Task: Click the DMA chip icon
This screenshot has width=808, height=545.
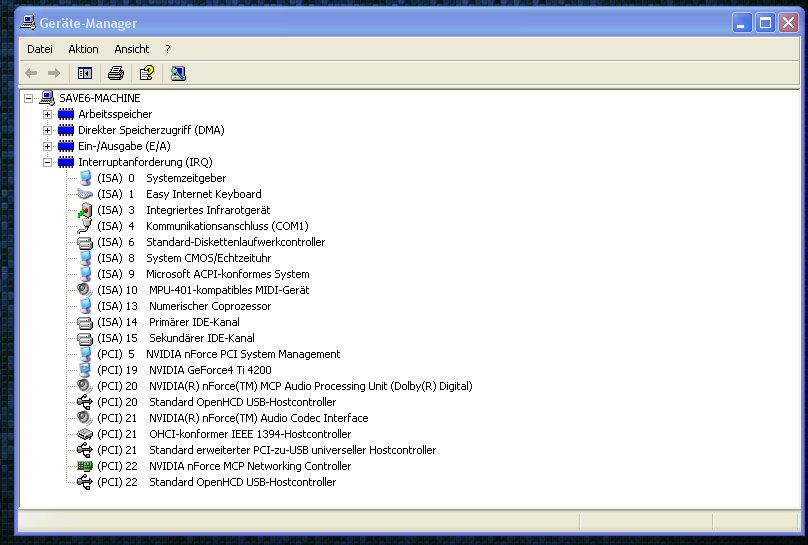Action: [66, 130]
